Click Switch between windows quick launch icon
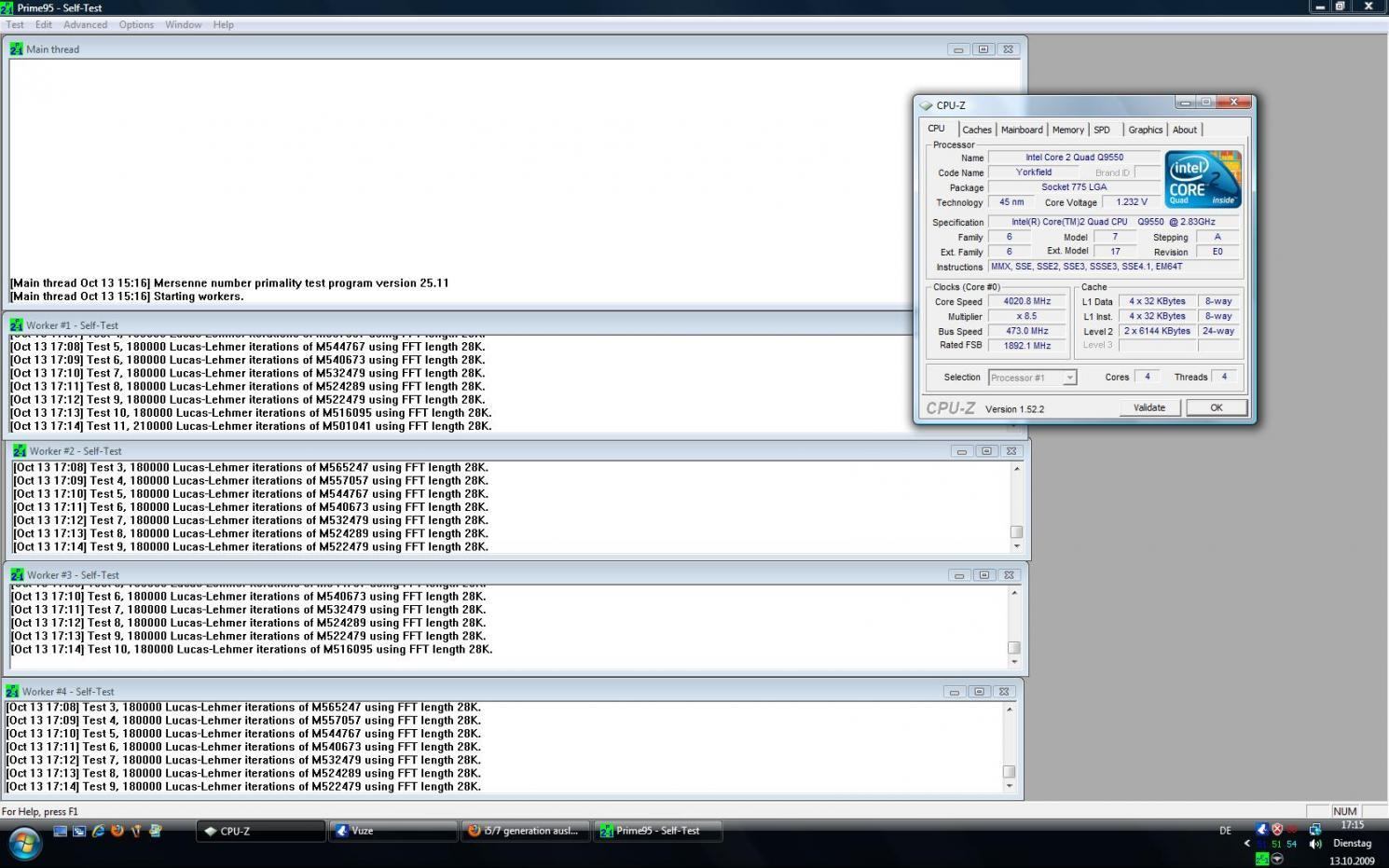Screen dimensions: 1389x868 pyautogui.click(x=79, y=830)
